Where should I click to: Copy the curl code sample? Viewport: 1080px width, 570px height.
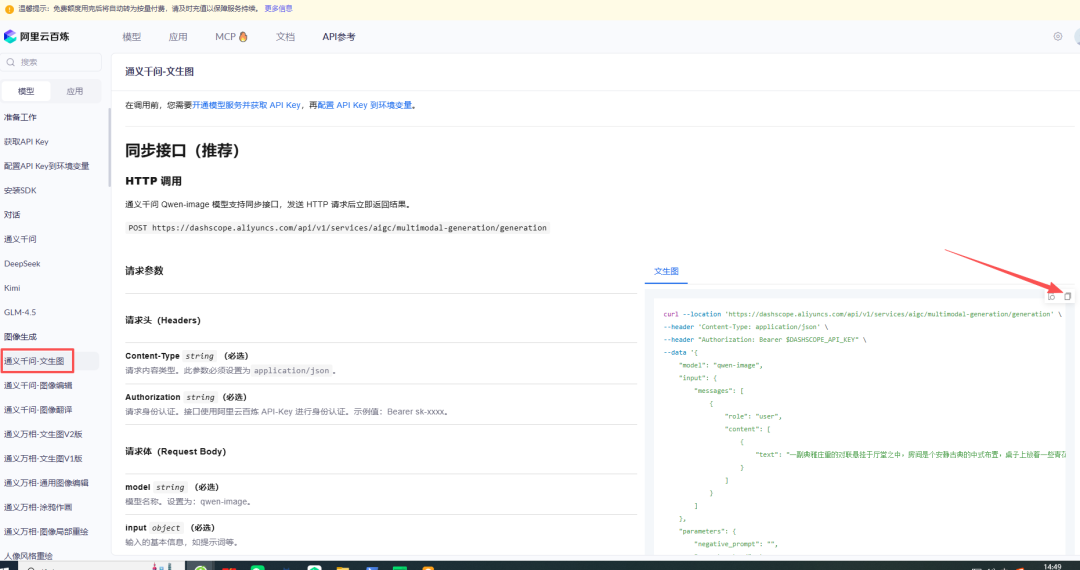pos(1067,297)
